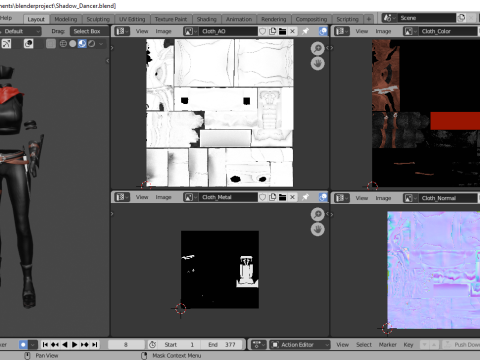Viewport: 480px width, 360px height.
Task: Switch to the Modeling workspace tab
Action: pos(66,19)
